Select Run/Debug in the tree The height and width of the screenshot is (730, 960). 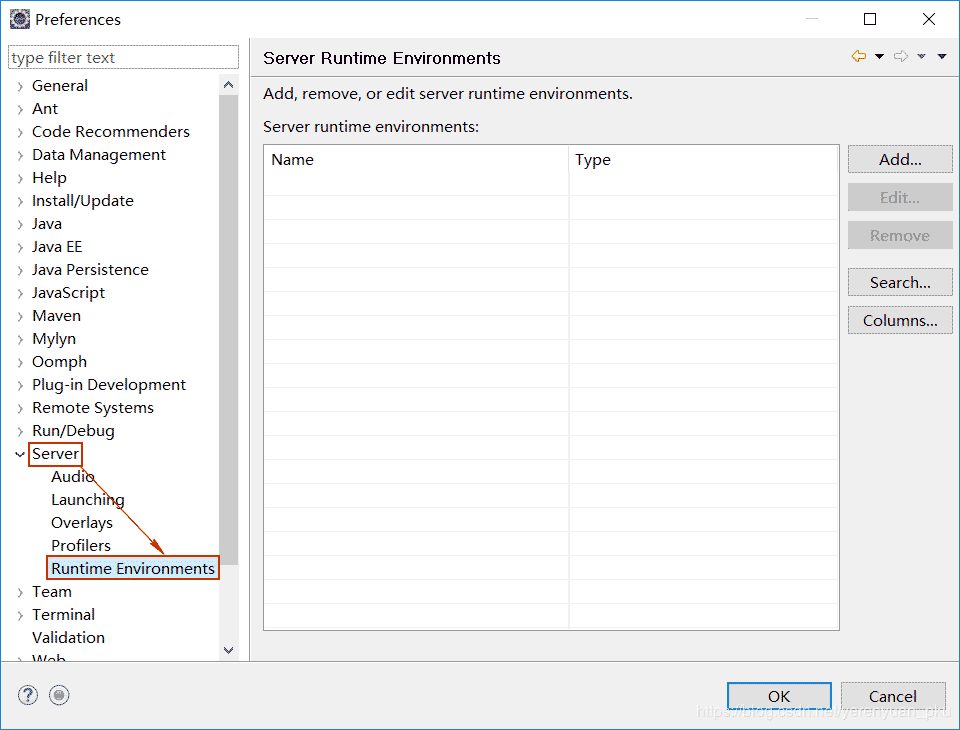click(x=73, y=431)
